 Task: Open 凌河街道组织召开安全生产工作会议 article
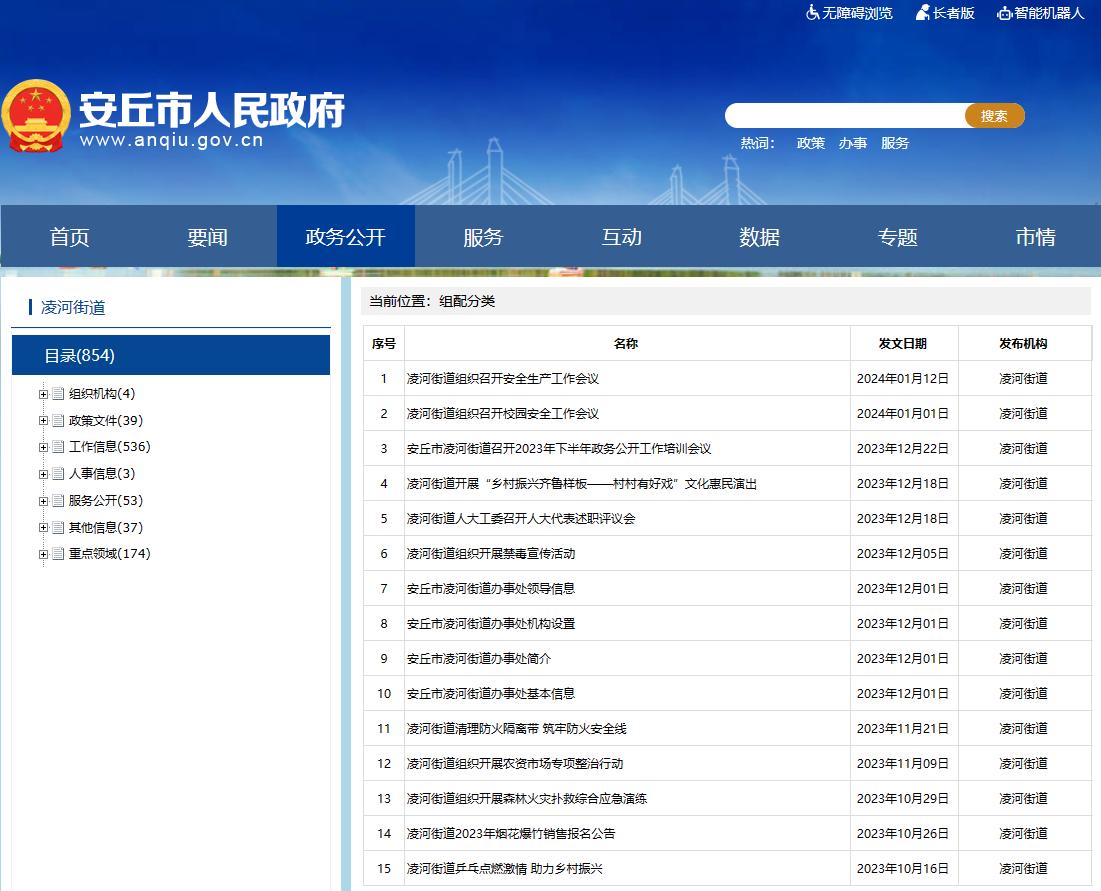503,378
